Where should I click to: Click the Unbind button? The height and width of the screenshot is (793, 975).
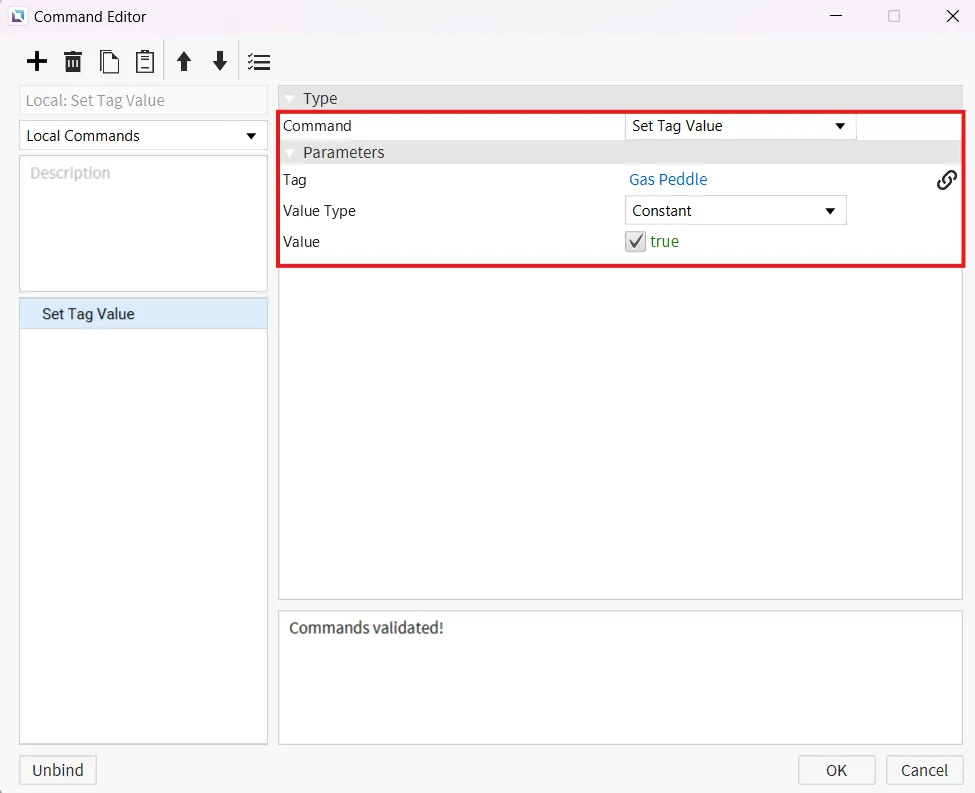point(58,770)
